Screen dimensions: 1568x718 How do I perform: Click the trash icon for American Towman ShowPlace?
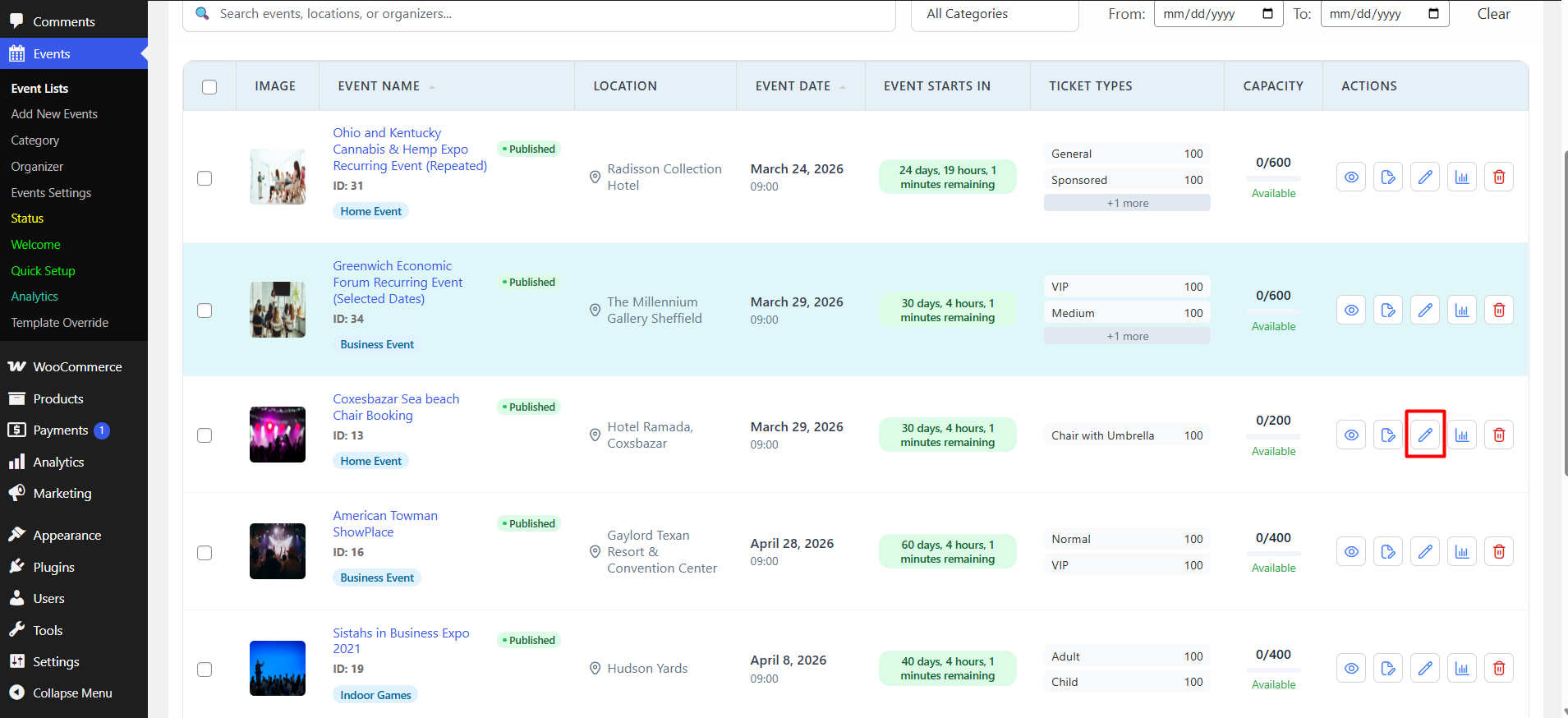[x=1498, y=552]
